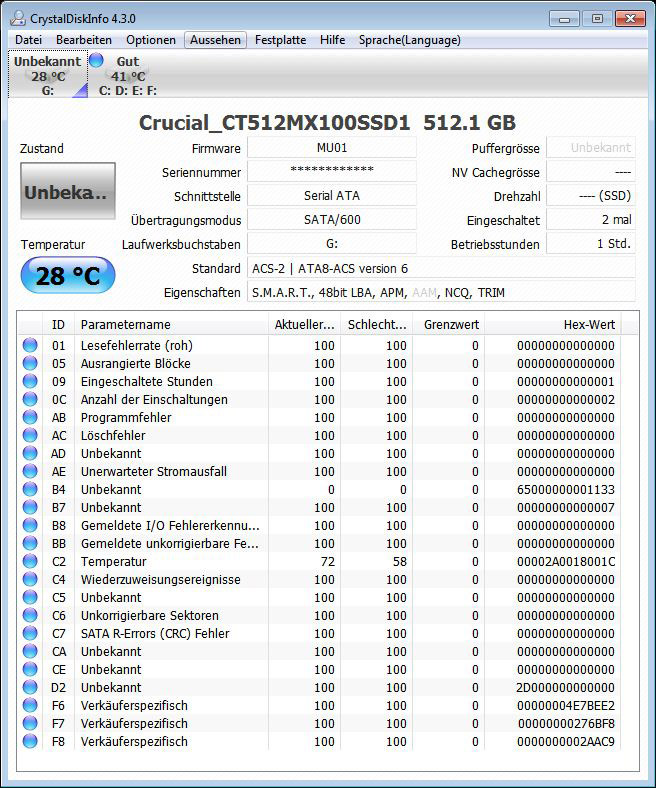
Task: Click the Eingeschaltet value 2 mal
Action: click(x=591, y=220)
